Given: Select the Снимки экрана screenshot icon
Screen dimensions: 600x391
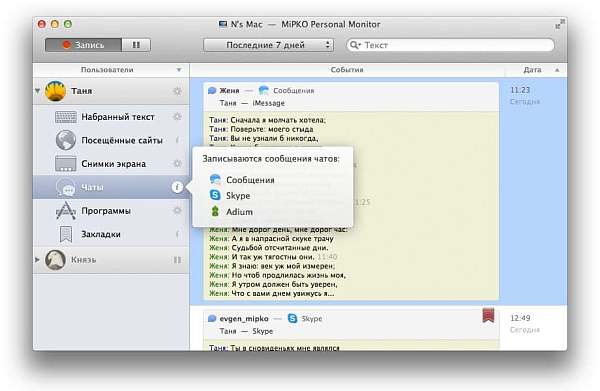Looking at the screenshot, I should (65, 164).
